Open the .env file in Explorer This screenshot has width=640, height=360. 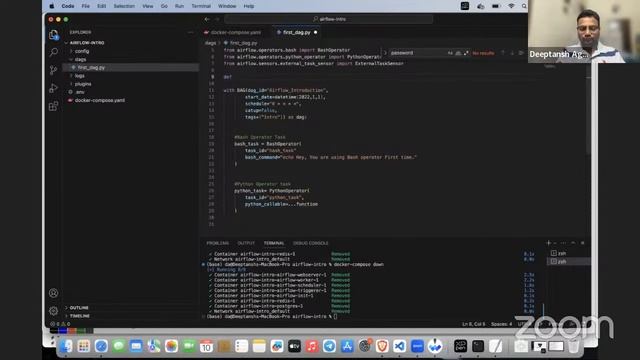pyautogui.click(x=80, y=92)
